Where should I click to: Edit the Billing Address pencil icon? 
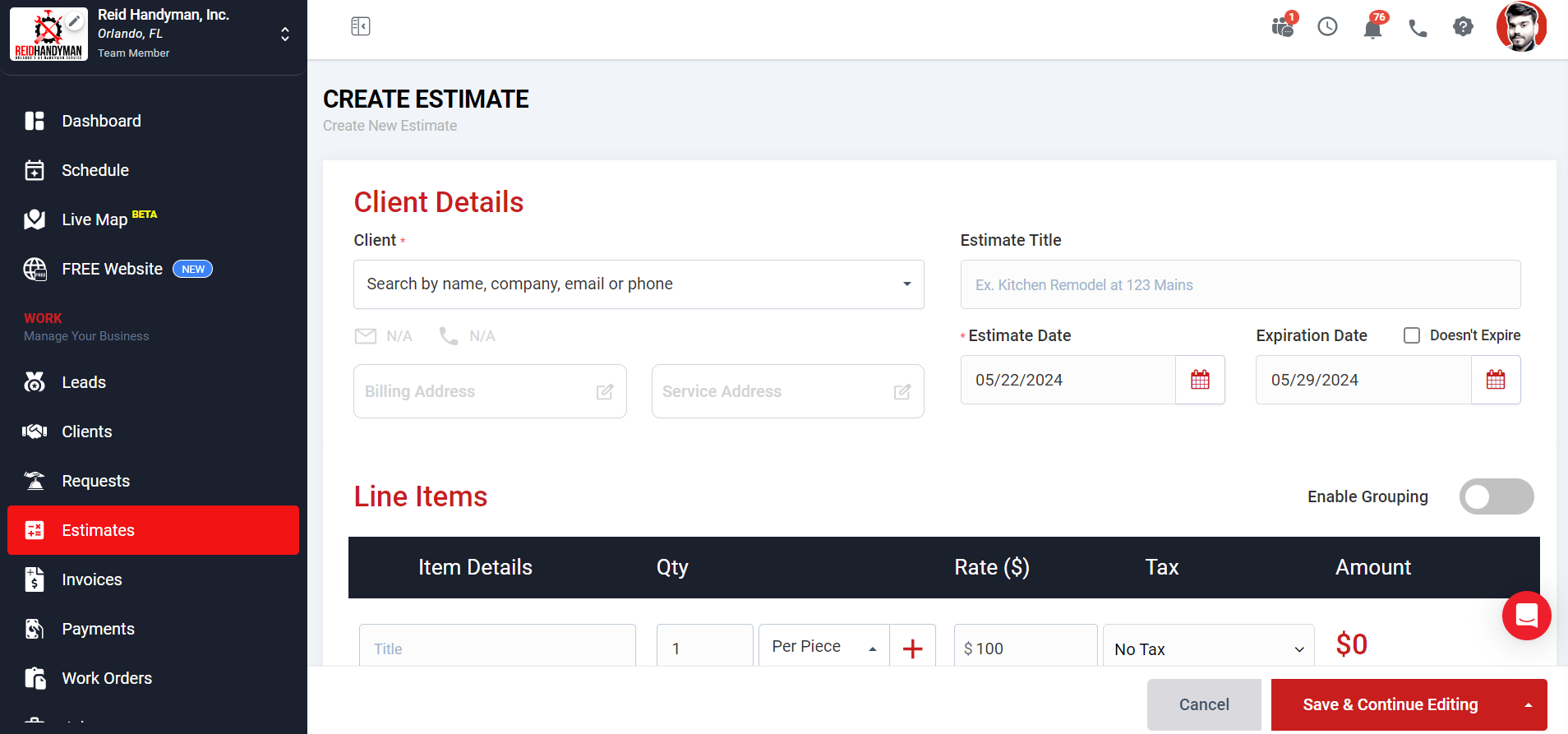605,392
